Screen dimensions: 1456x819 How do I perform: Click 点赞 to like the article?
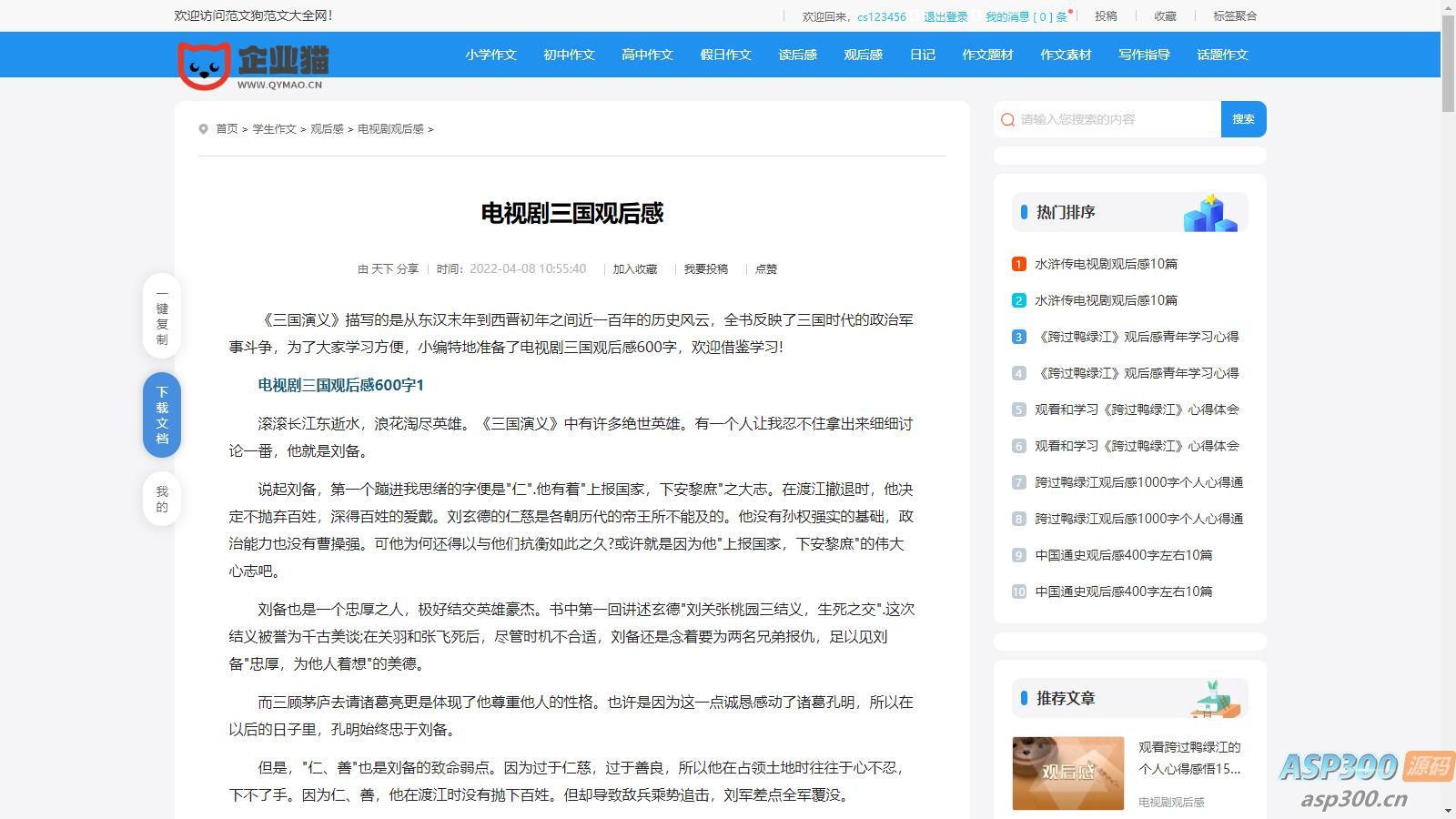coord(766,268)
